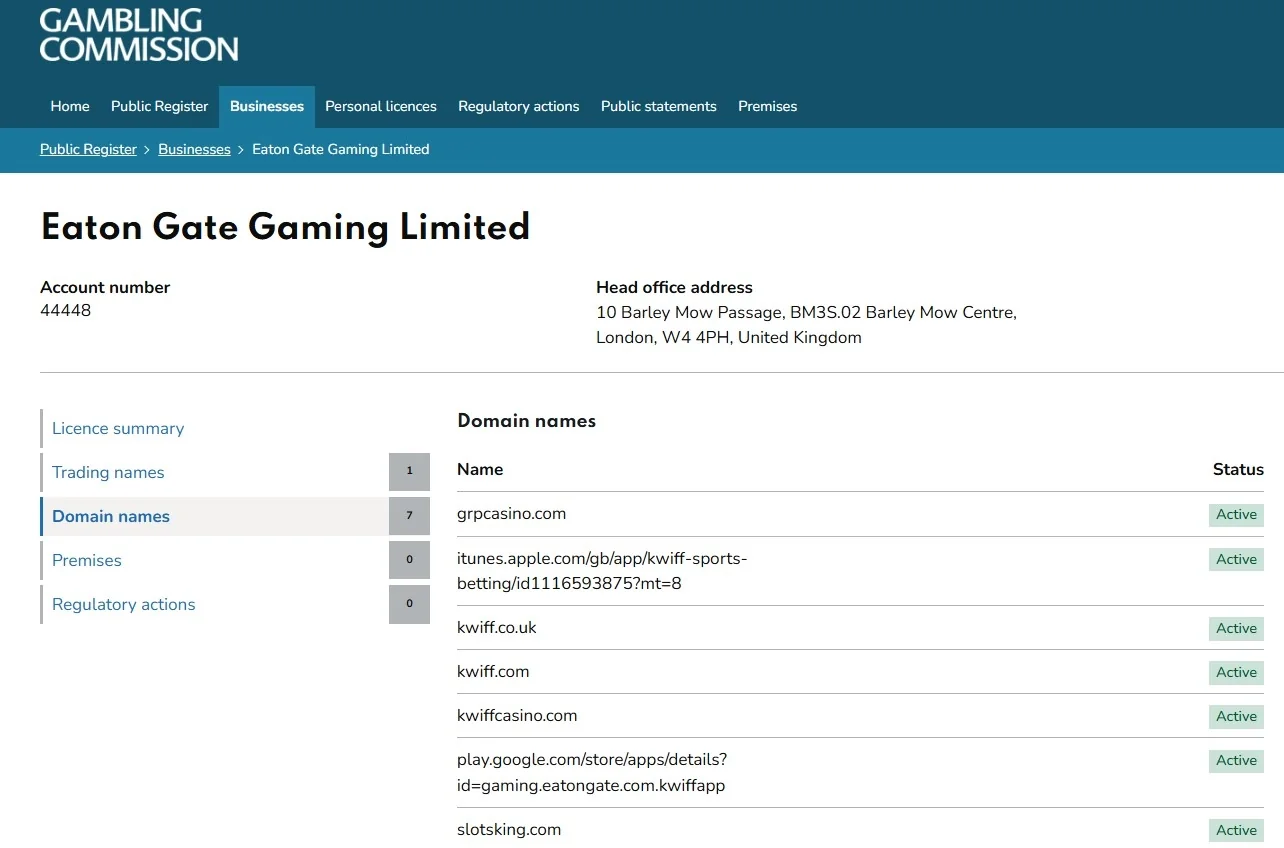Image resolution: width=1284 pixels, height=848 pixels.
Task: Select the Businesses navigation tab
Action: [267, 106]
